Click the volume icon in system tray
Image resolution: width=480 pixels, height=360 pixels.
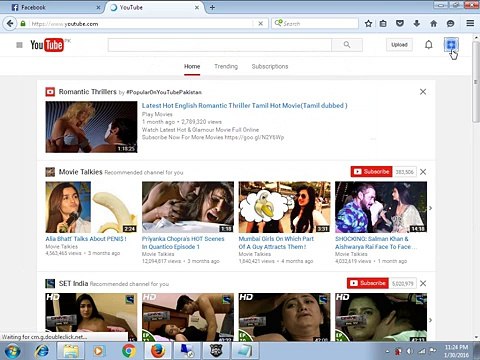[410, 351]
